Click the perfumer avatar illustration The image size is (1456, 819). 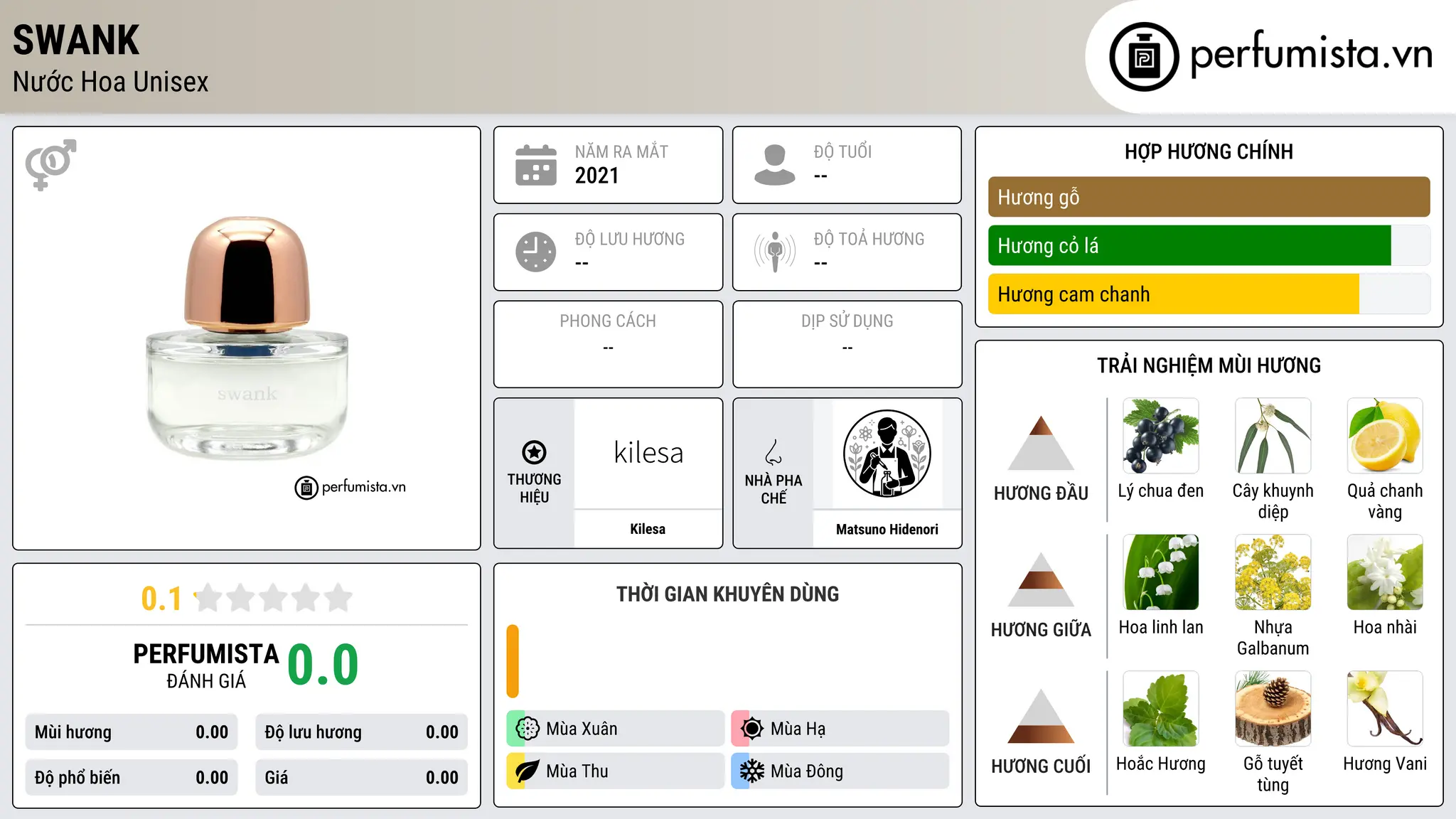pos(887,454)
